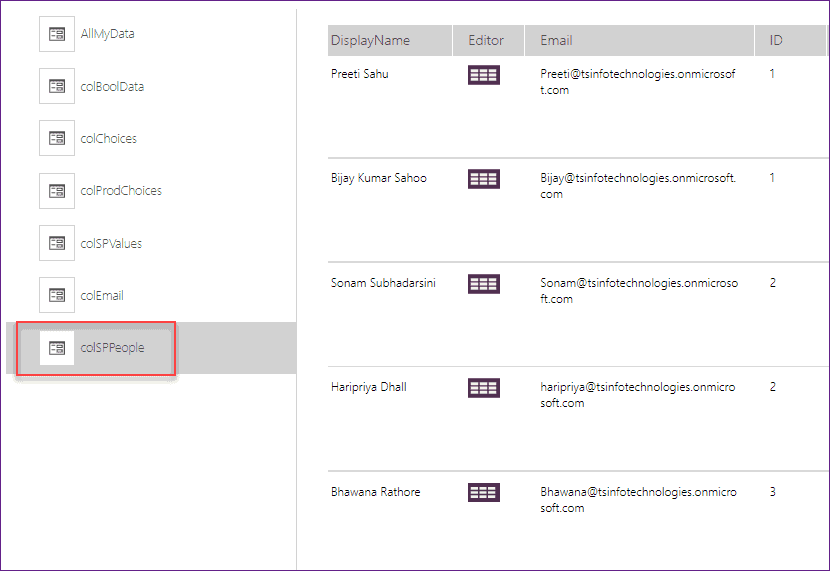830x571 pixels.
Task: Click the colSPPeople collection icon
Action: coord(57,348)
